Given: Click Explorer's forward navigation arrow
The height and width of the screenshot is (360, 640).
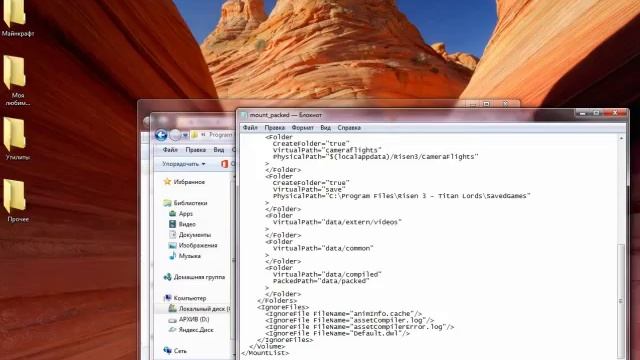Looking at the screenshot, I should (x=175, y=135).
